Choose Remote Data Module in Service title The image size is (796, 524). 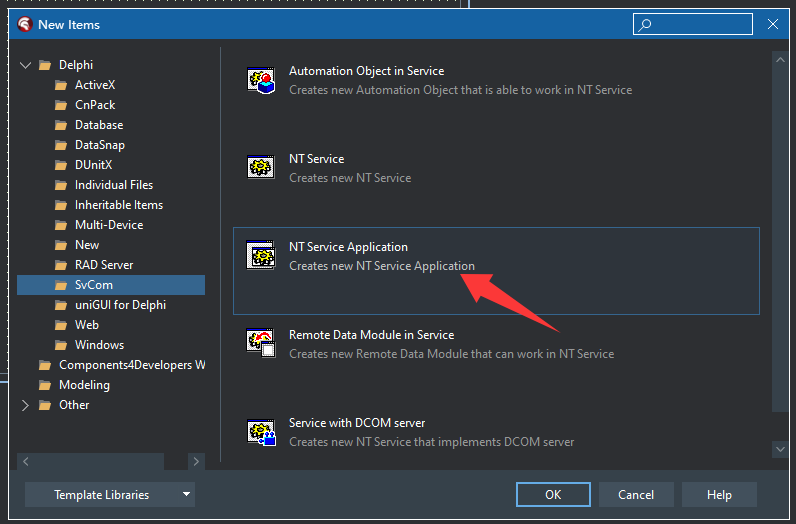tap(372, 335)
